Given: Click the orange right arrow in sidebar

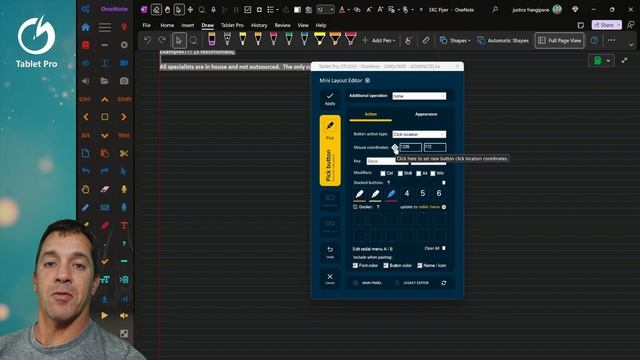Looking at the screenshot, I should [x=124, y=117].
